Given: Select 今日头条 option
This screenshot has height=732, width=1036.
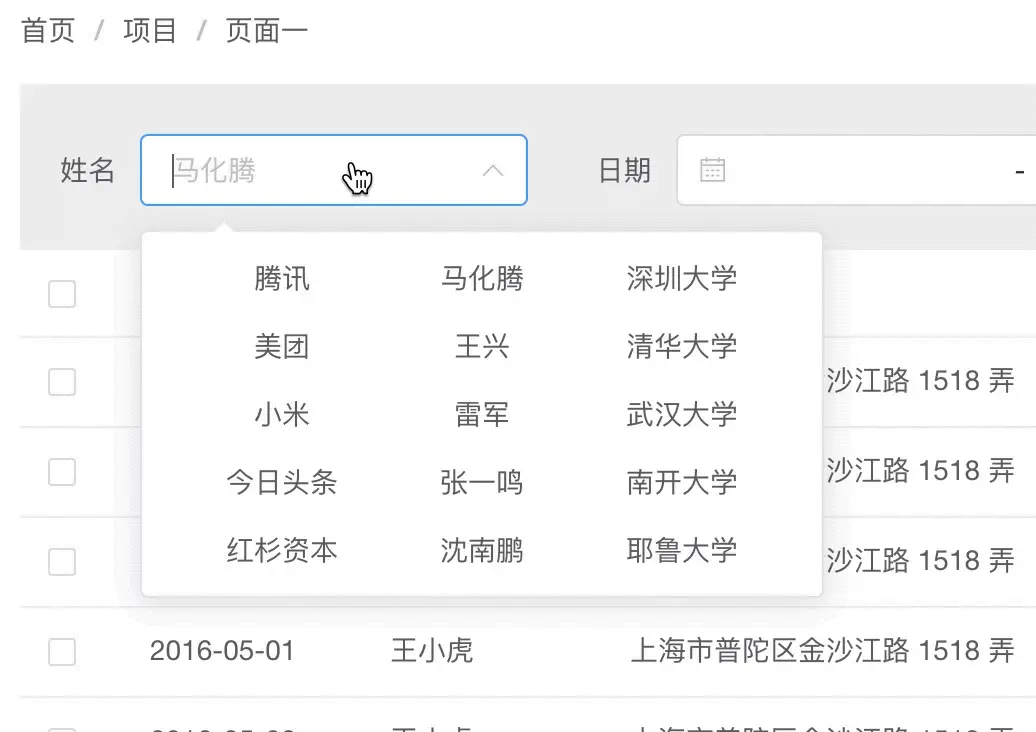Looking at the screenshot, I should 282,482.
